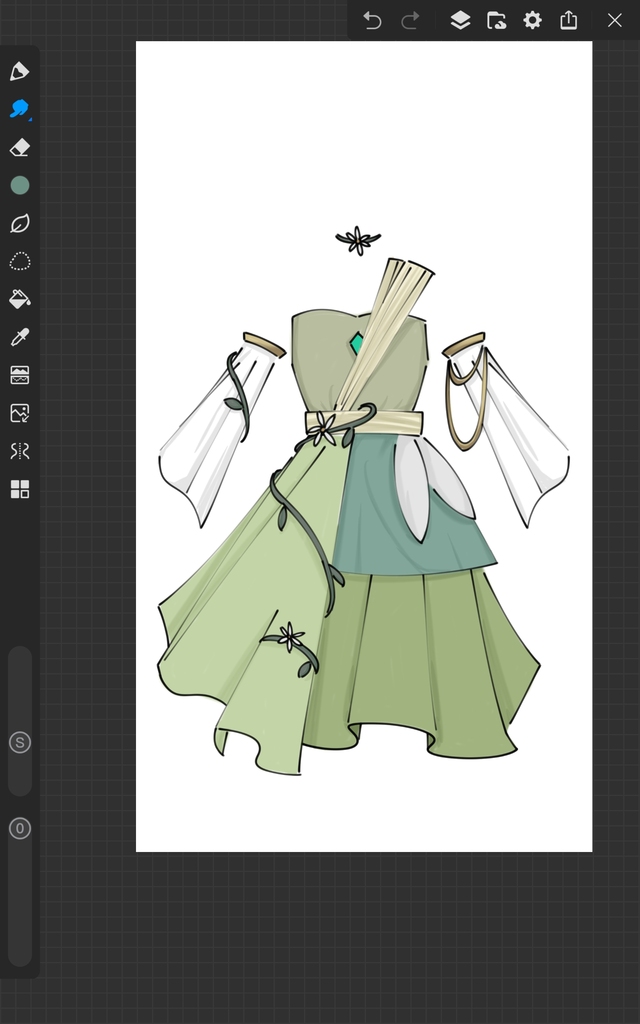Select the paint bucket fill tool

(20, 299)
